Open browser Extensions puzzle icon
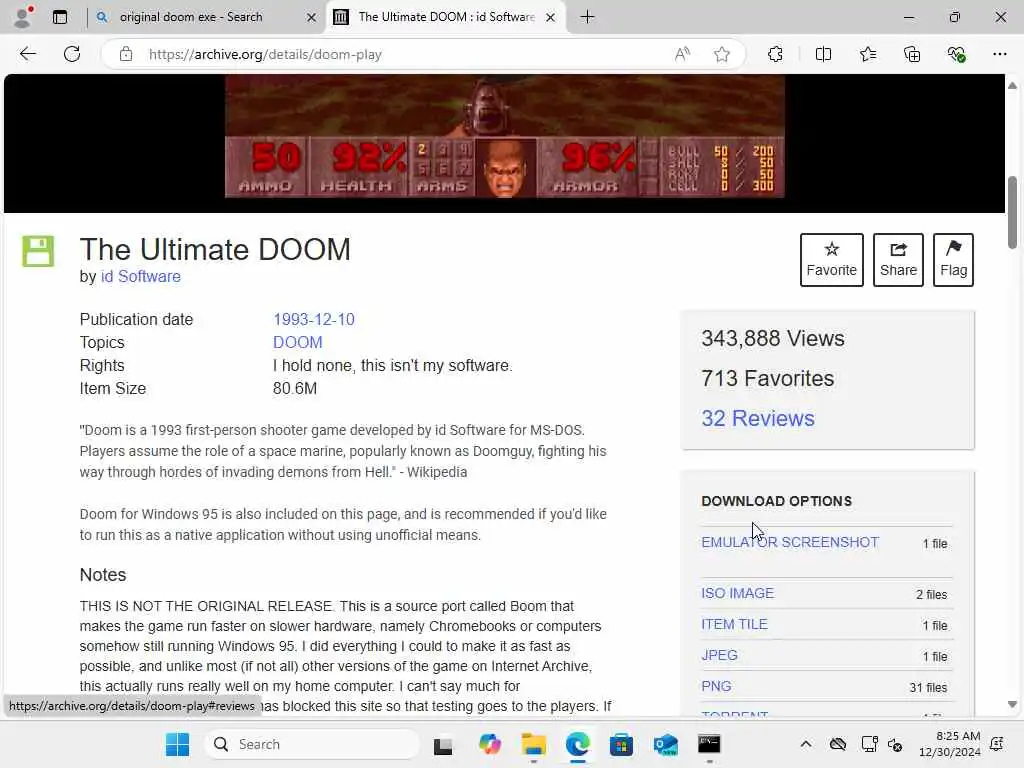 coord(775,54)
